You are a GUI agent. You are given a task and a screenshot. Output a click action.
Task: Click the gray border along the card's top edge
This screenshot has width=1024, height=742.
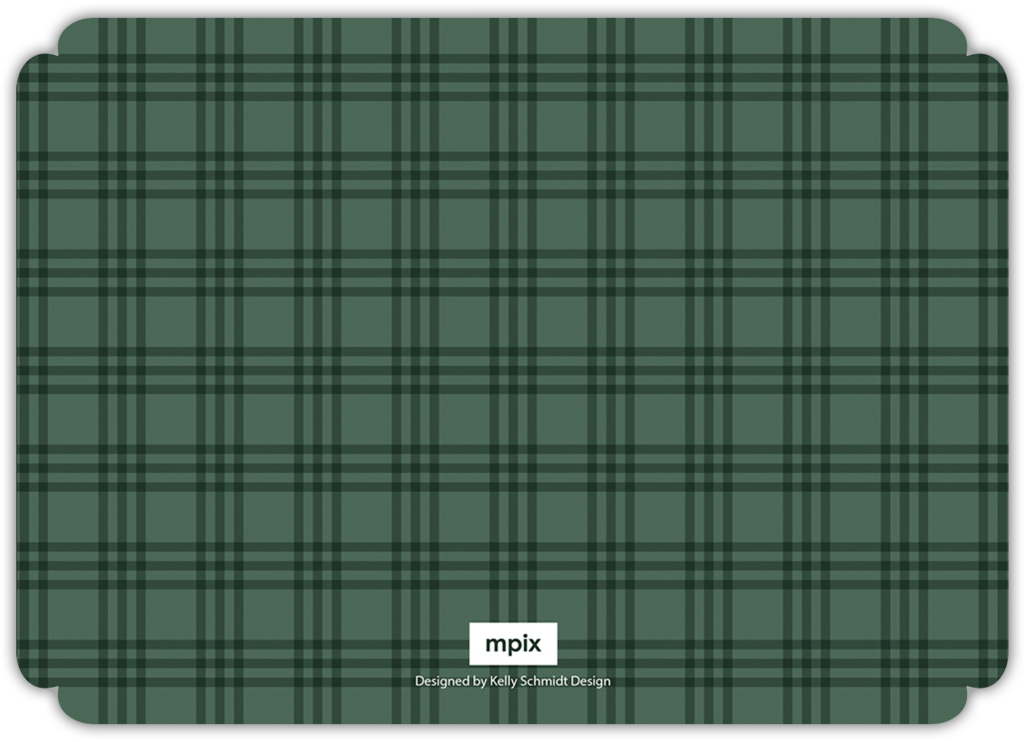click(x=512, y=9)
